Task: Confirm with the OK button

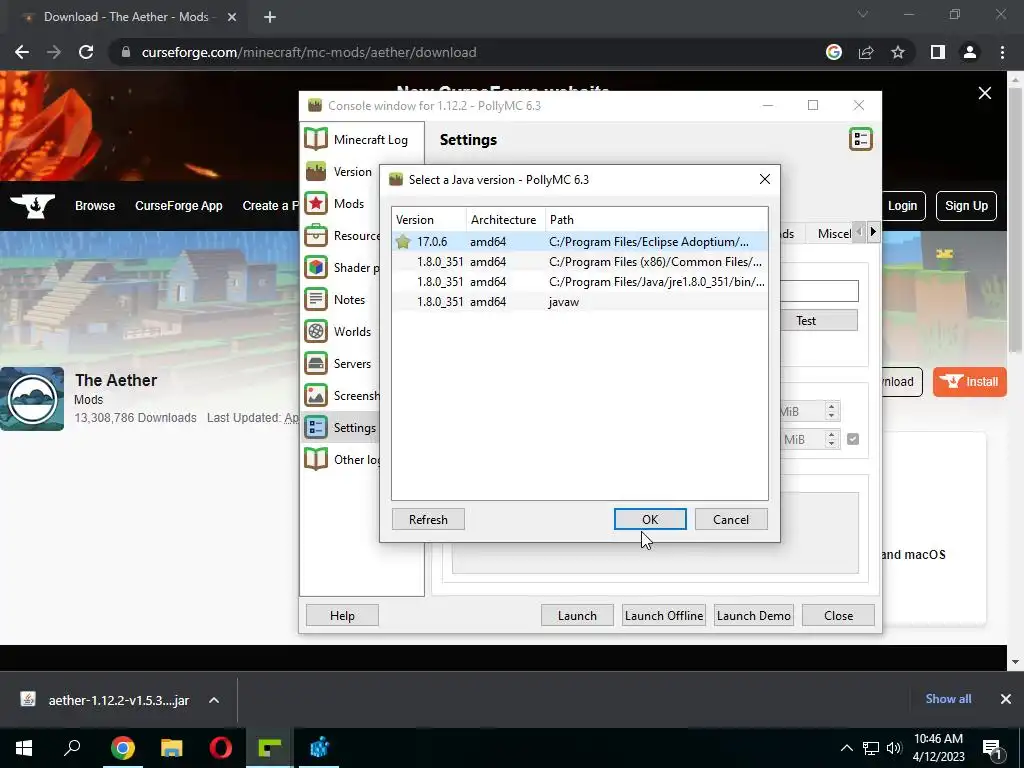Action: (650, 520)
